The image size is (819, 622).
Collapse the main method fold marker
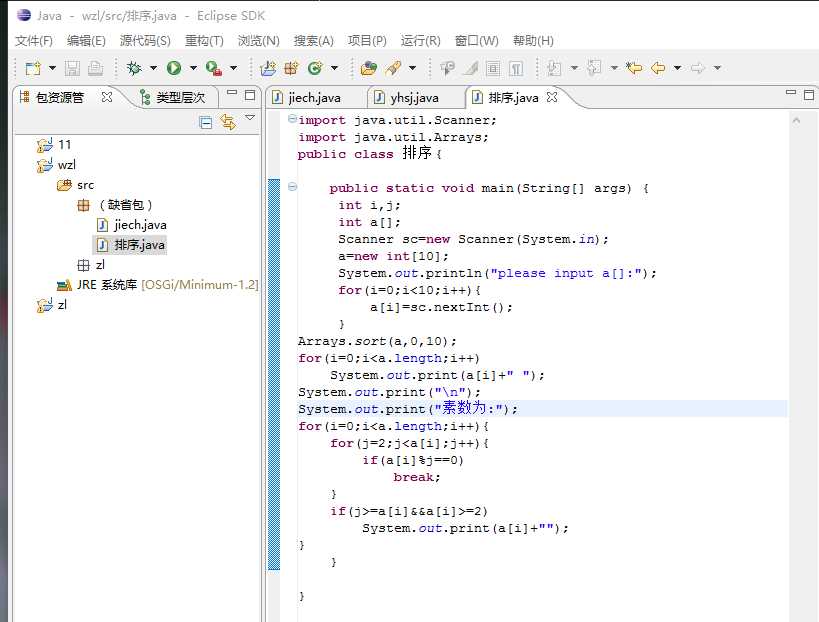click(292, 186)
